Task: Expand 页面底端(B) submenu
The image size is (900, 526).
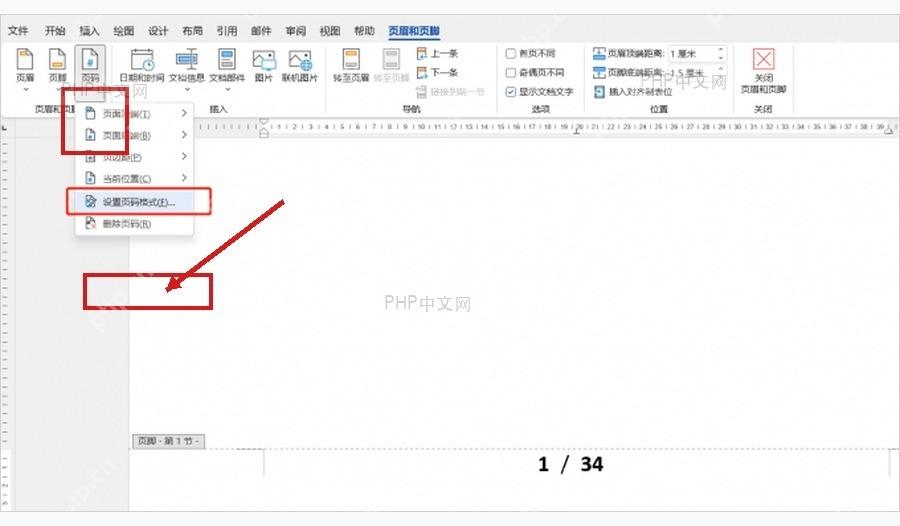Action: click(x=134, y=136)
